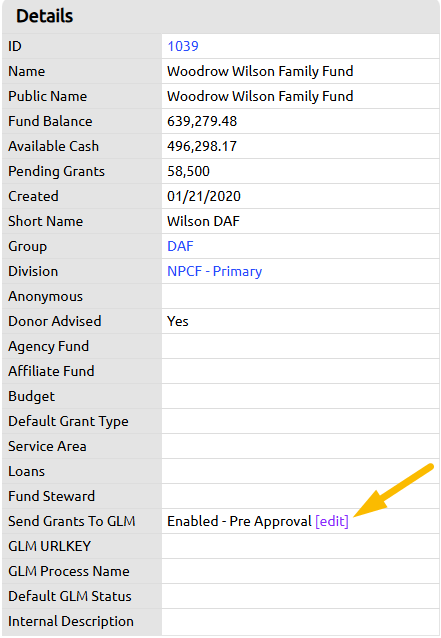Select the Pending Grants value 58,500
The image size is (441, 638).
click(188, 171)
